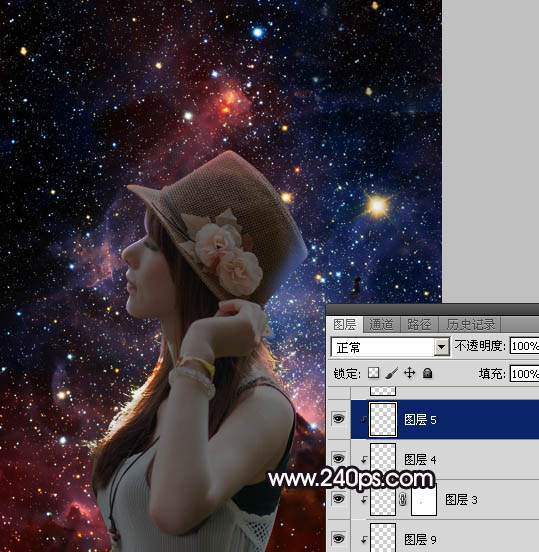Viewport: 539px width, 552px height.
Task: Select the 图层 5 layer thumbnail
Action: click(x=383, y=419)
